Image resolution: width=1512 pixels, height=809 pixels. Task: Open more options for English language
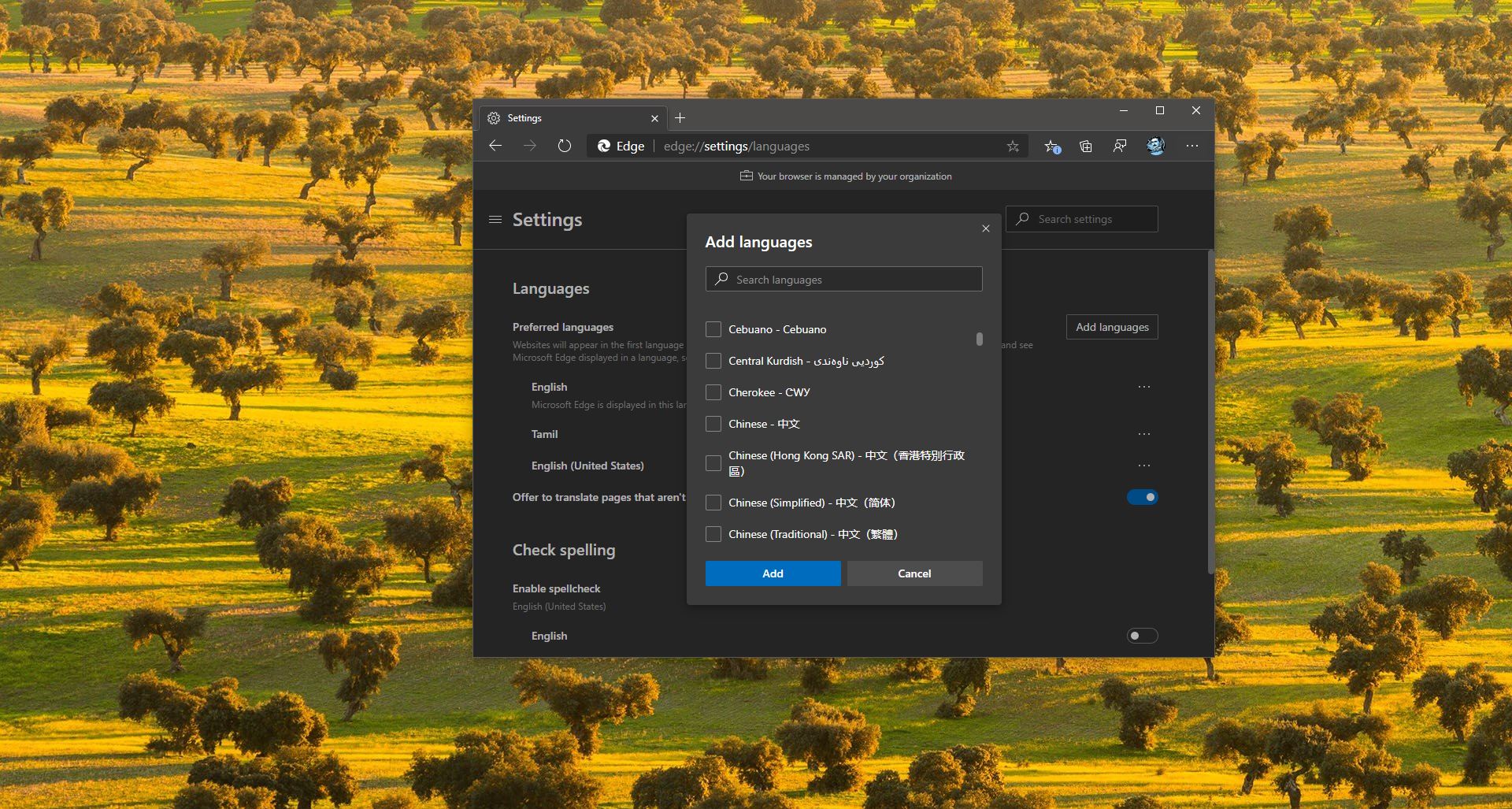(1144, 387)
